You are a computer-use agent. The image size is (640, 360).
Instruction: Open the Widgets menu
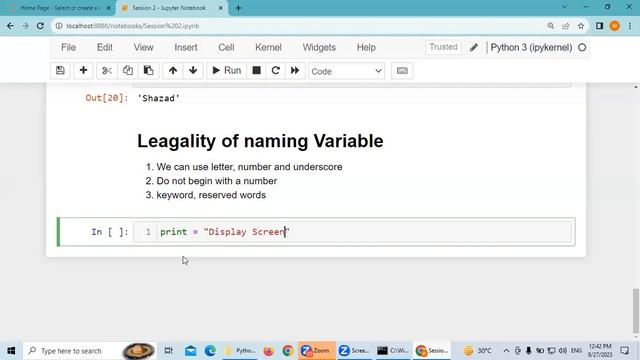[319, 47]
